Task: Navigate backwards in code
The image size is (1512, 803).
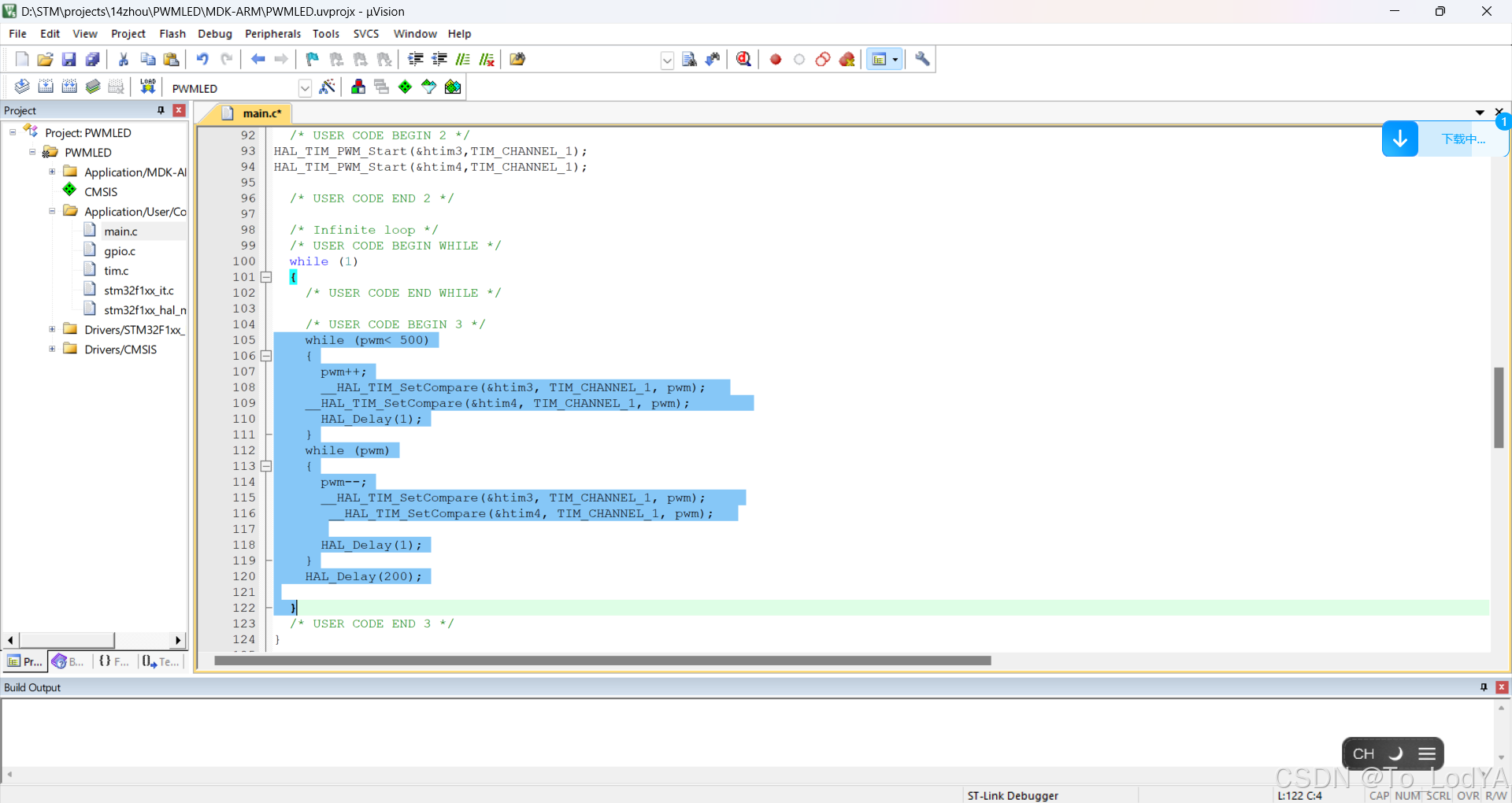Action: pyautogui.click(x=258, y=59)
